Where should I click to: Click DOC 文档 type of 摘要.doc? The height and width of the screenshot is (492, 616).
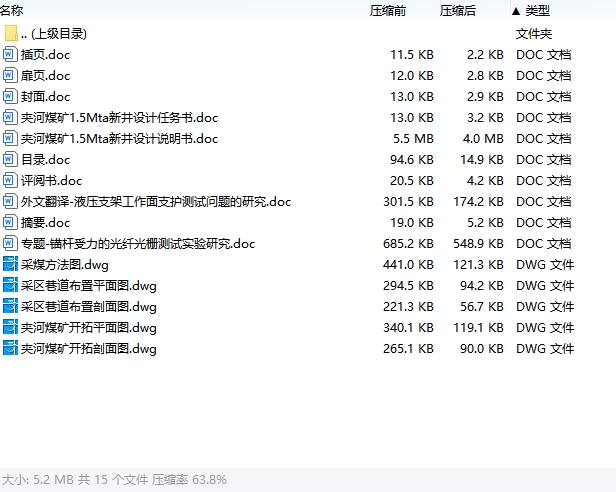point(544,223)
